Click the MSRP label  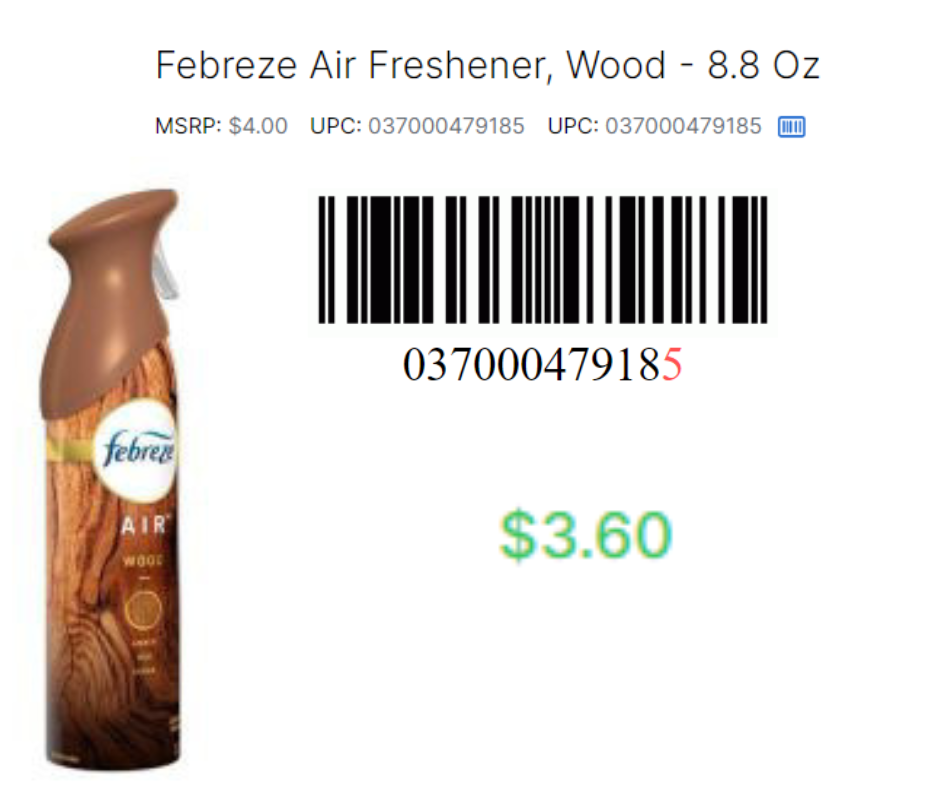(188, 126)
